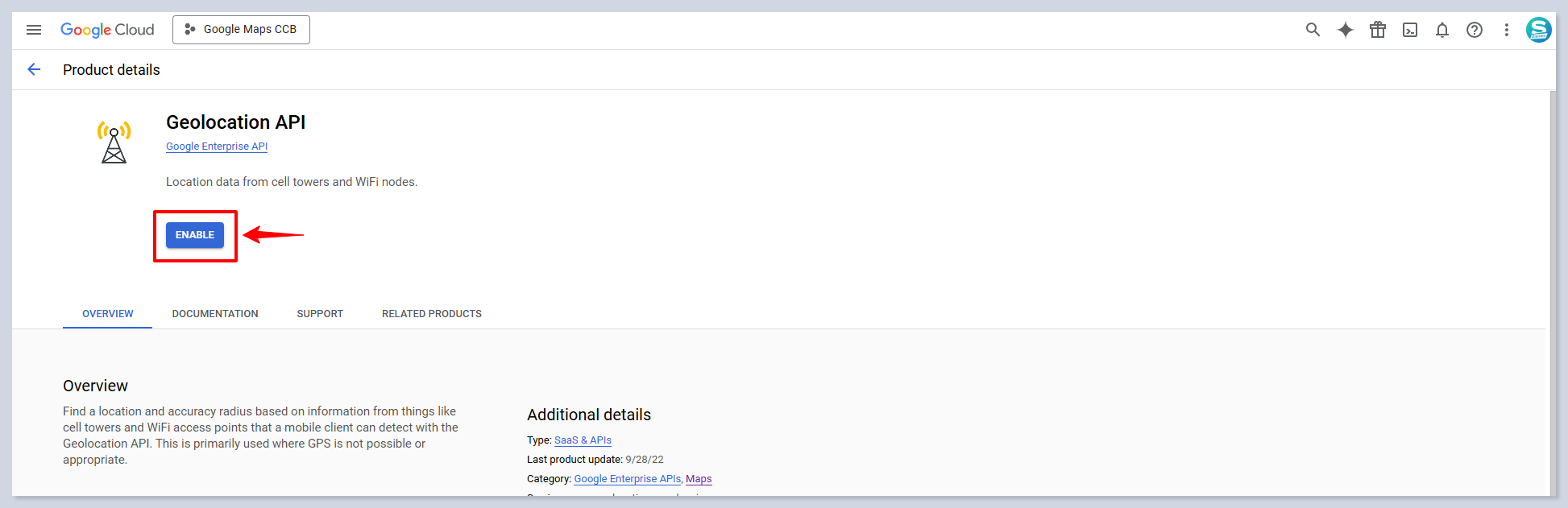Follow the Google Enterprise API link under title

[217, 147]
